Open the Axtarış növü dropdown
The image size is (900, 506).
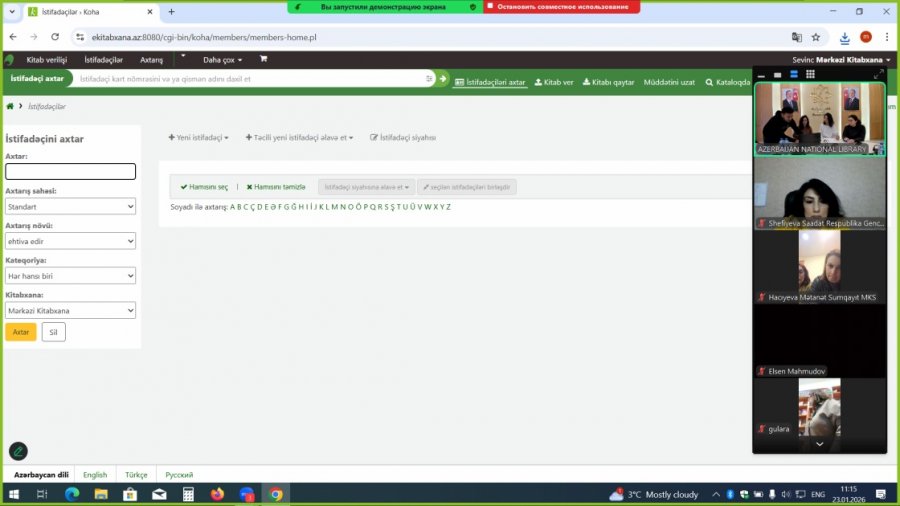(x=70, y=241)
